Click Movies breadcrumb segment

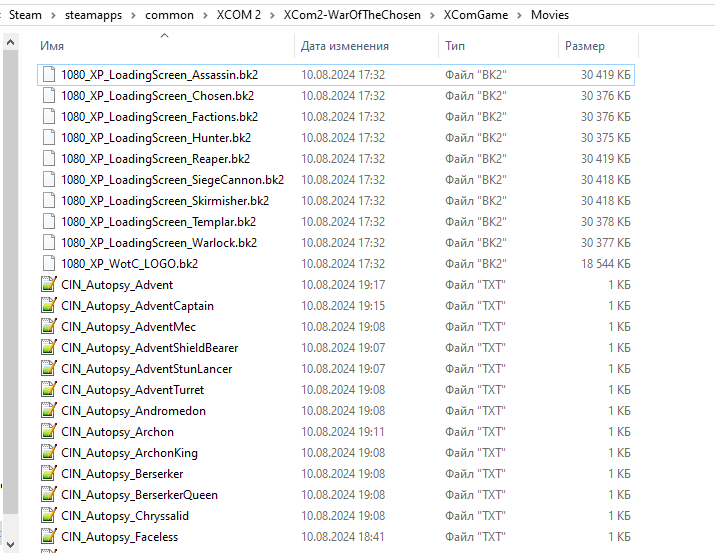[549, 15]
